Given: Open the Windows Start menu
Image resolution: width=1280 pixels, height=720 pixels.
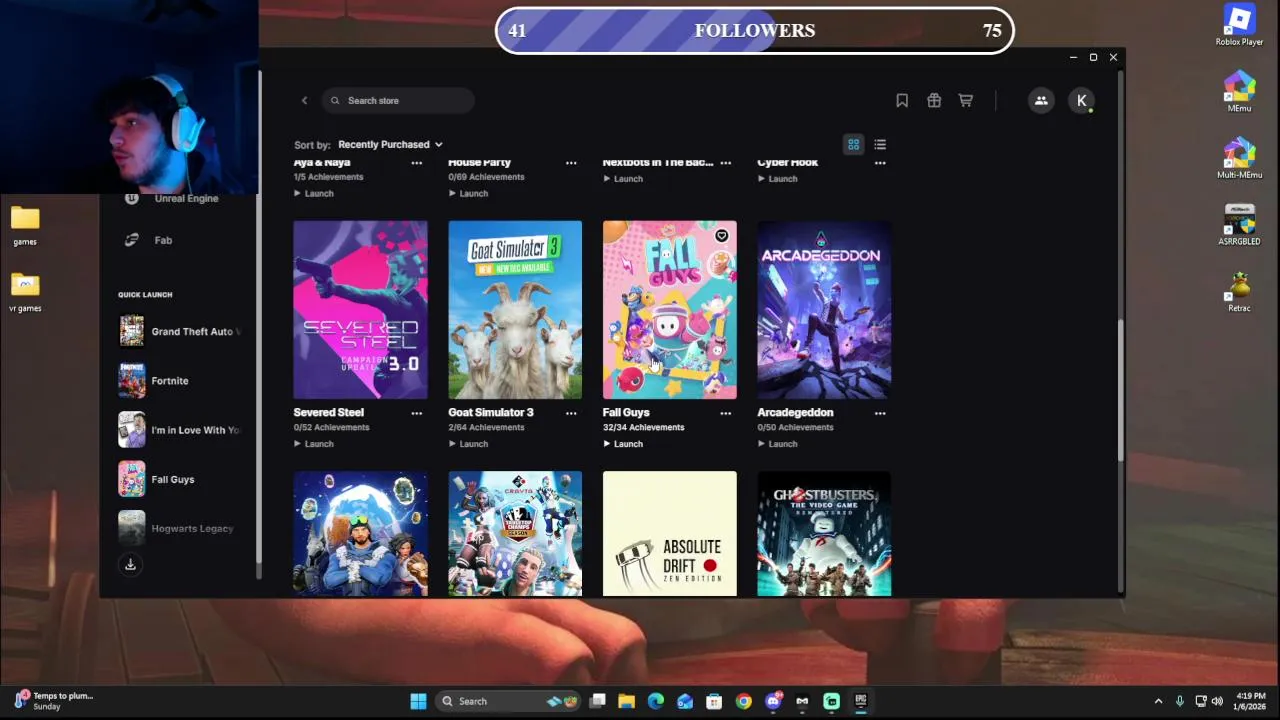Looking at the screenshot, I should [x=418, y=701].
